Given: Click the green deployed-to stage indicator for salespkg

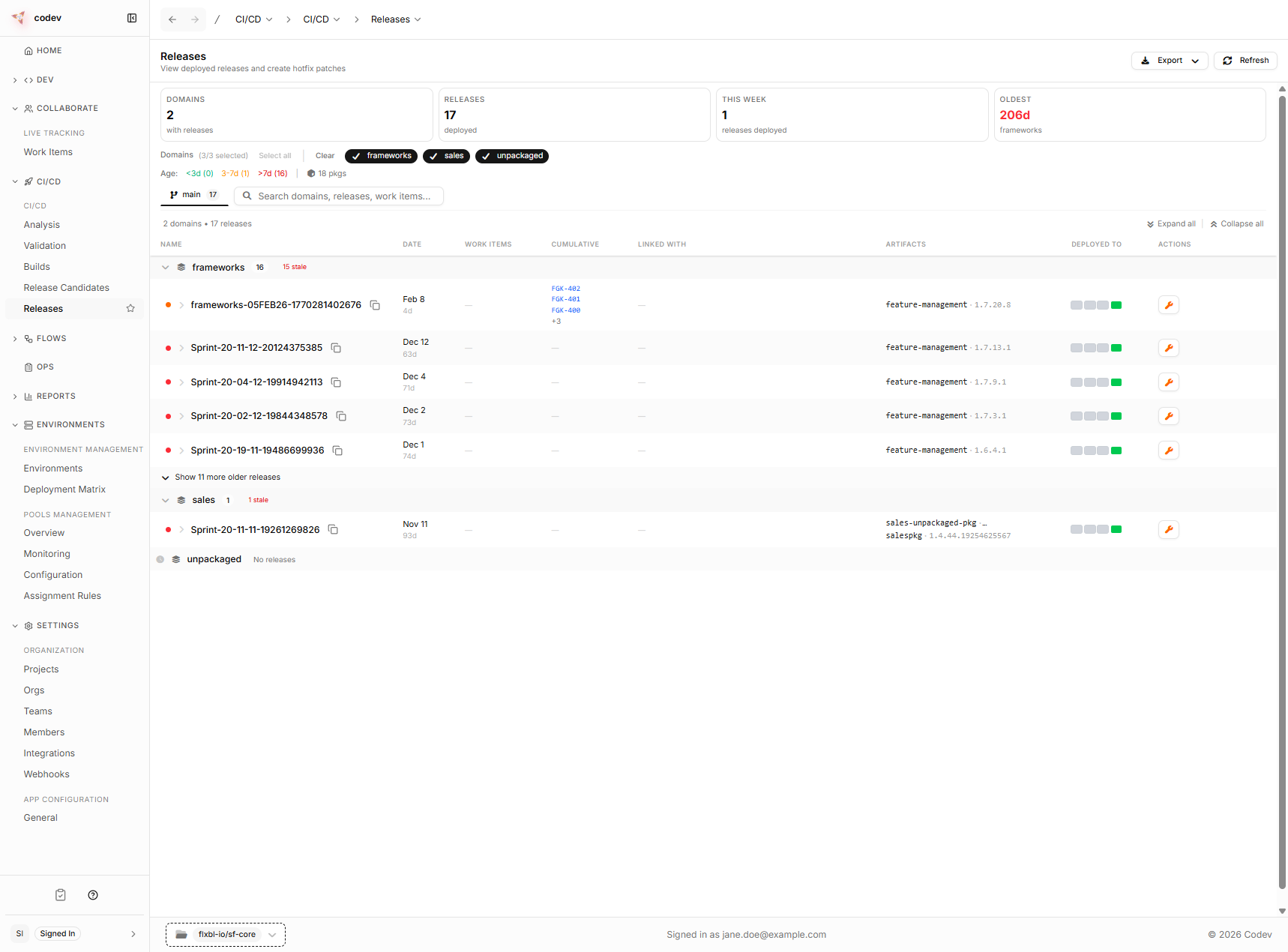Looking at the screenshot, I should coord(1116,529).
